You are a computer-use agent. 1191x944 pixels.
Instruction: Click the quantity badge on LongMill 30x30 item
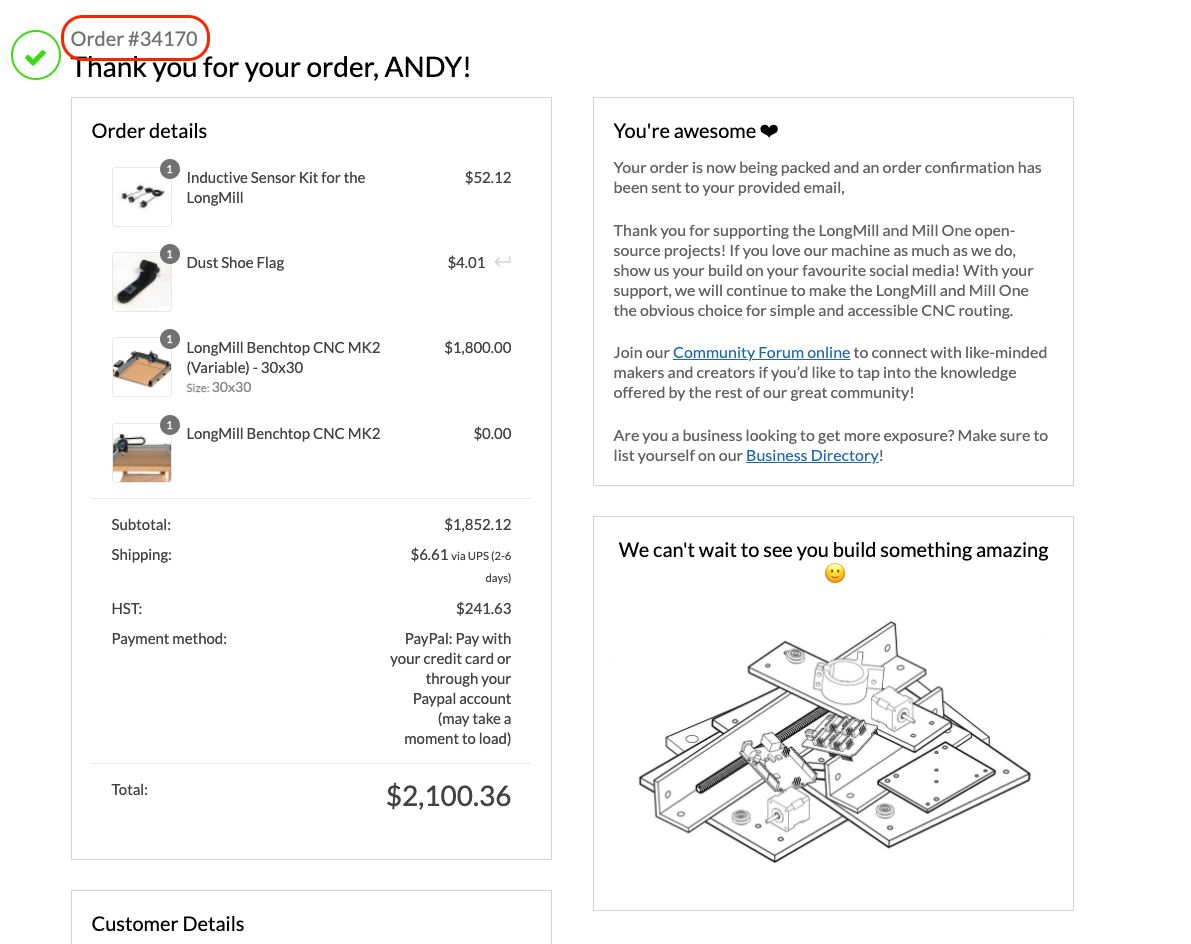click(169, 339)
